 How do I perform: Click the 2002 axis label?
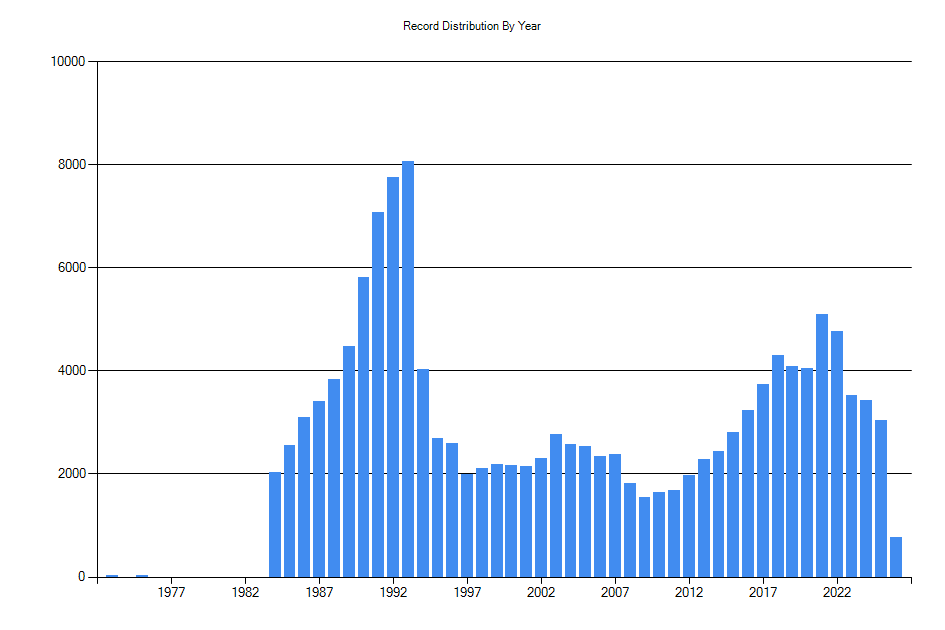coord(541,592)
